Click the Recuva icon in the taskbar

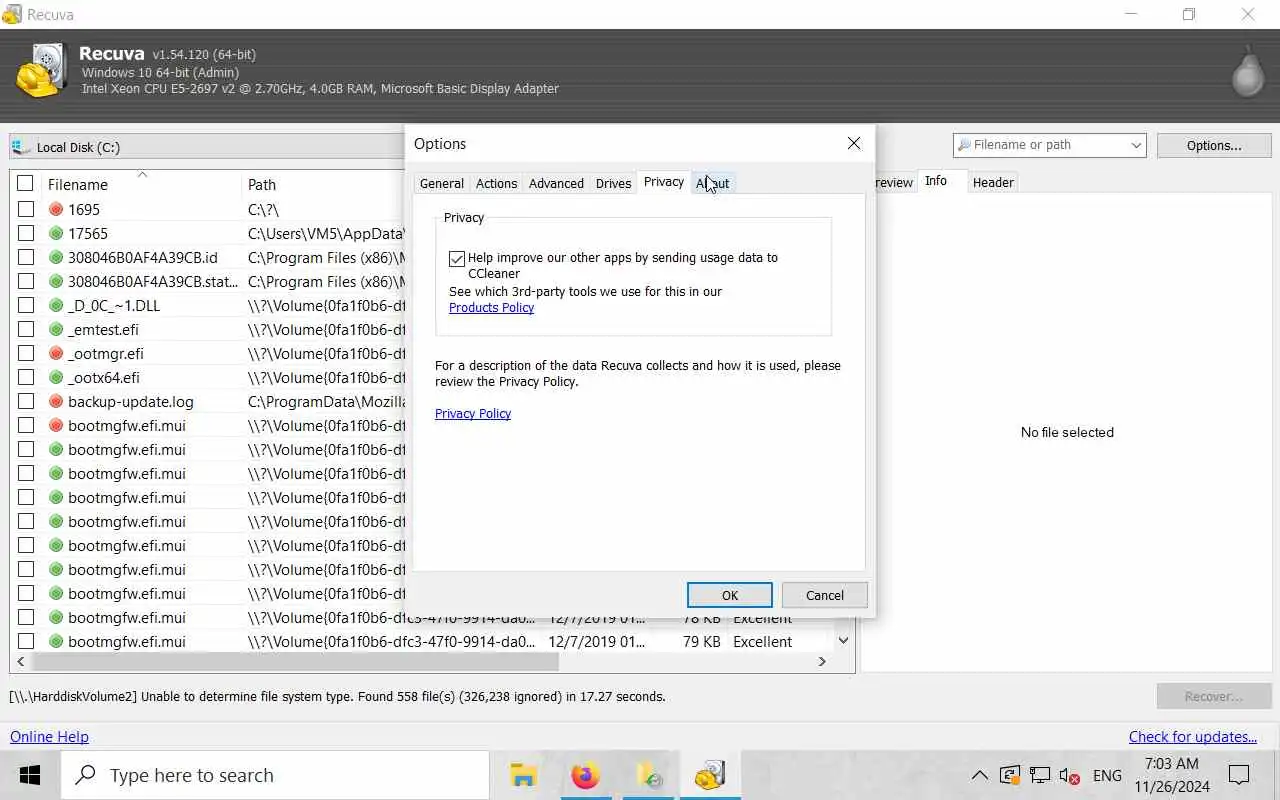[710, 775]
